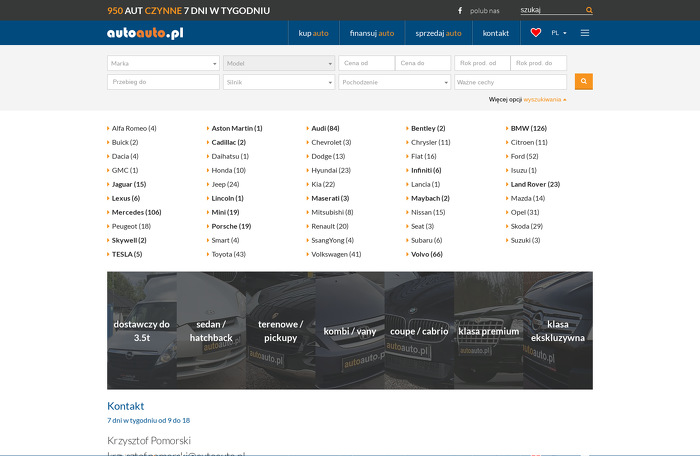Click the orange search button
Viewport: 700px width, 456px height.
583,81
